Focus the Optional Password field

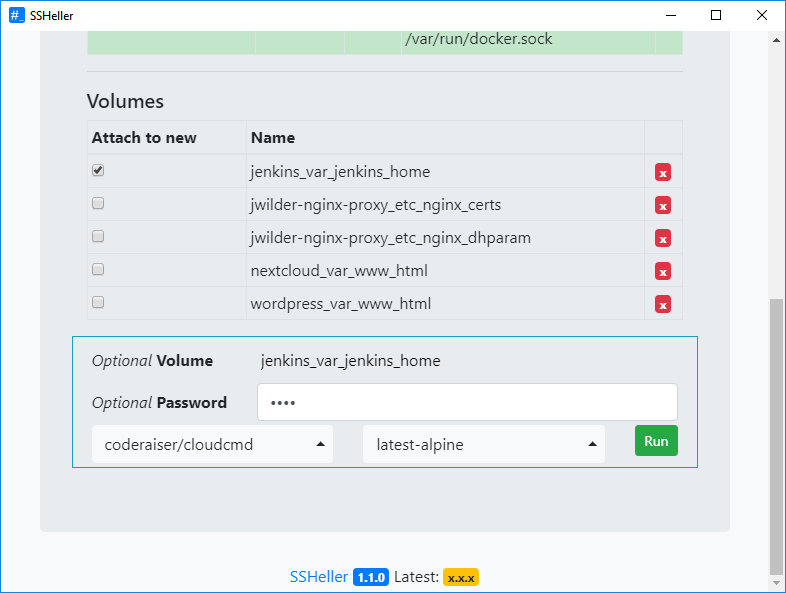click(x=467, y=402)
